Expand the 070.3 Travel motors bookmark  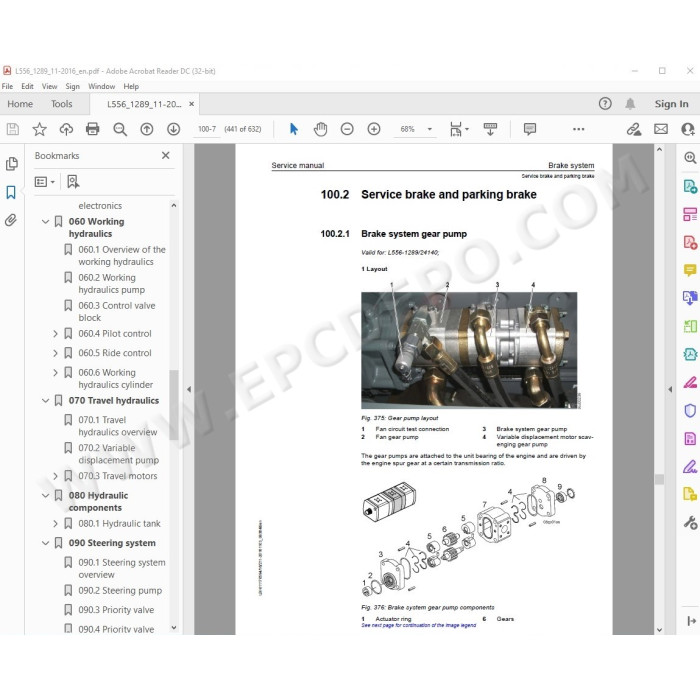[55, 476]
